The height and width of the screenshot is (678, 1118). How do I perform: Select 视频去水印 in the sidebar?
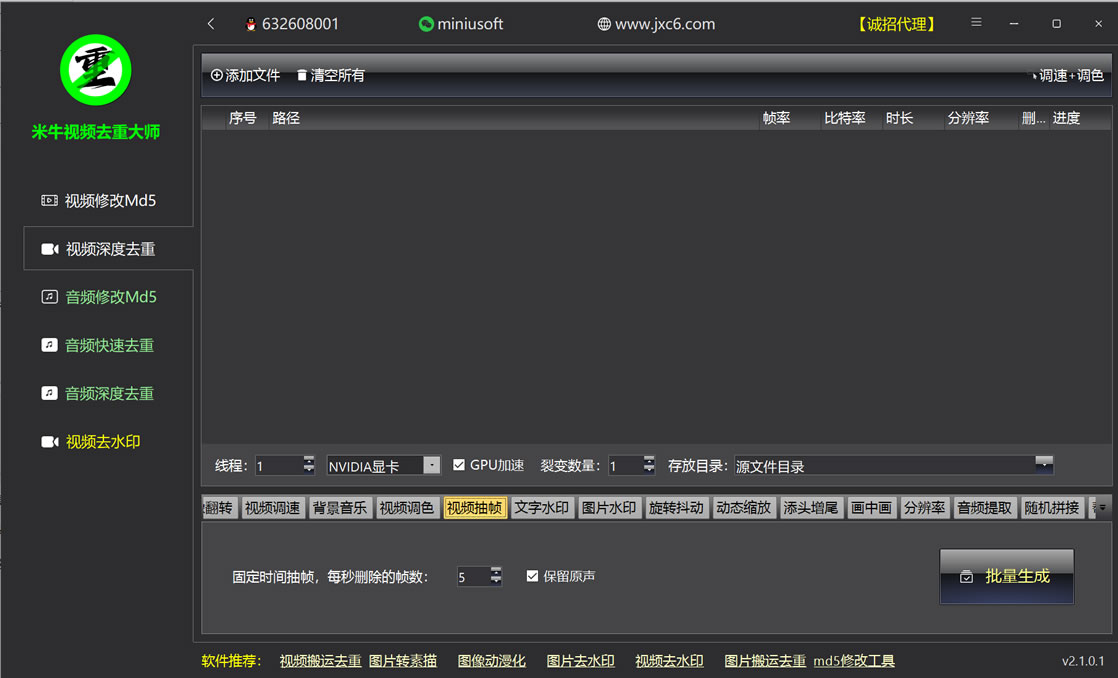(102, 442)
